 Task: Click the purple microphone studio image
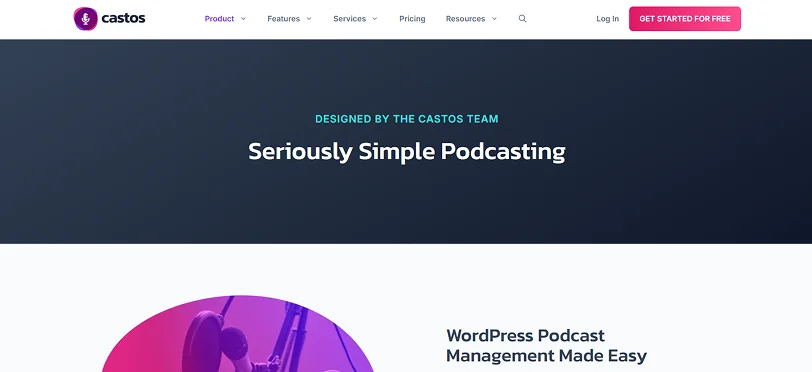coord(238,334)
